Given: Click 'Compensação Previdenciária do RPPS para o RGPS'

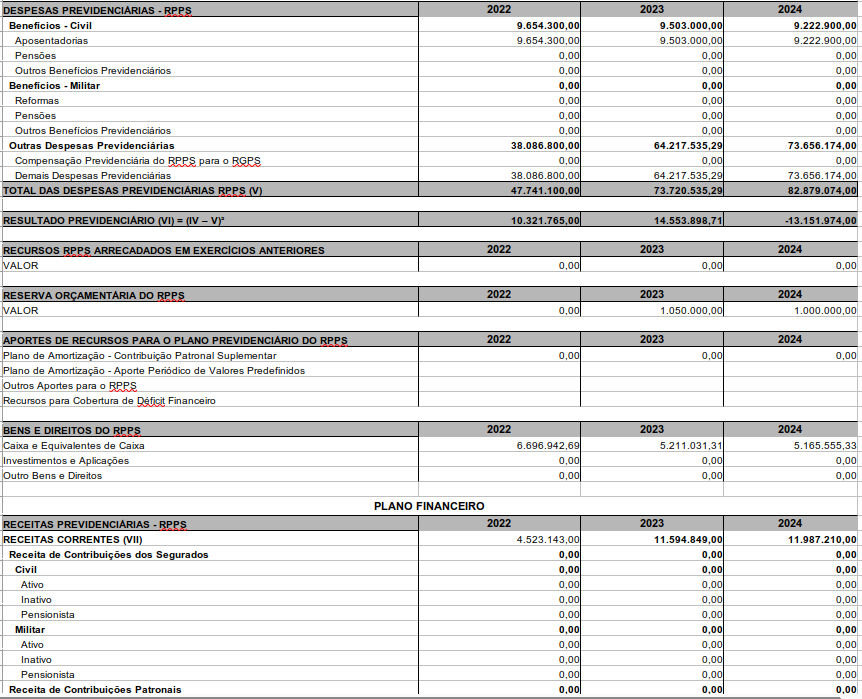Looking at the screenshot, I should click(137, 160).
